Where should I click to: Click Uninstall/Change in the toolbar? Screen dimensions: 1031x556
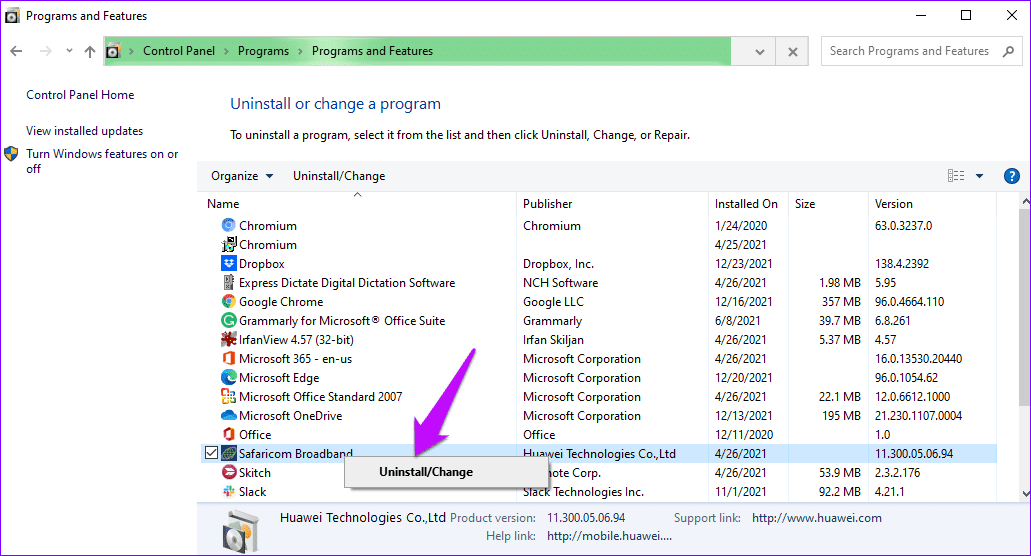click(339, 176)
